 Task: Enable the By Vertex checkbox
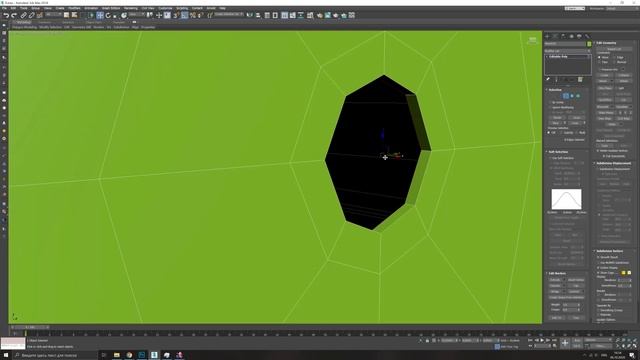(551, 102)
